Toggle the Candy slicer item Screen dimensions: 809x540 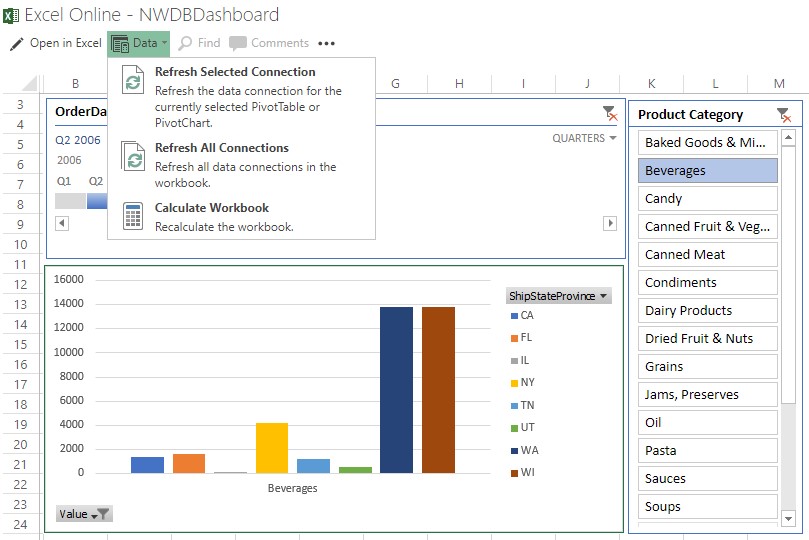pyautogui.click(x=707, y=199)
